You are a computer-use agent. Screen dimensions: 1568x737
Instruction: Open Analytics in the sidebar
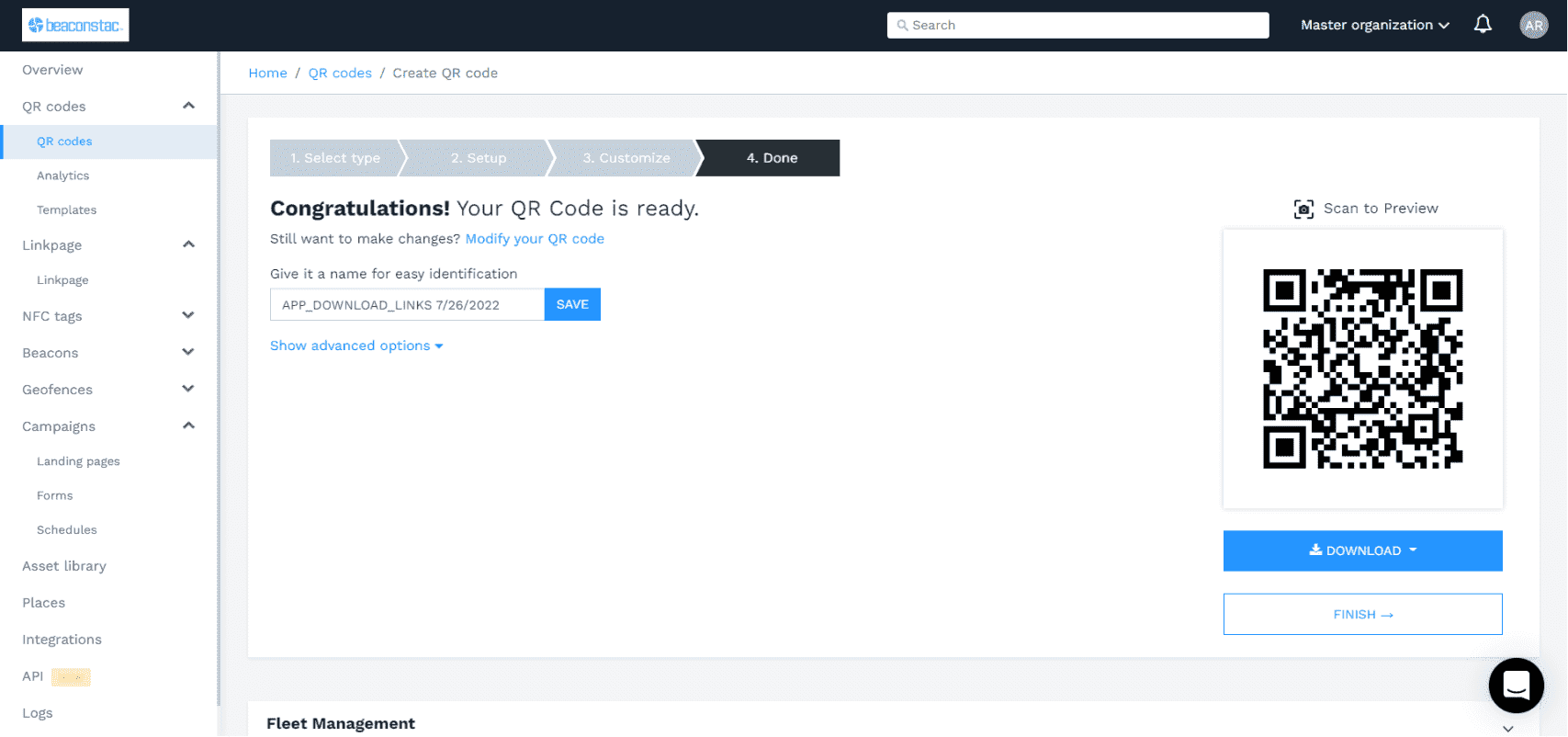click(62, 176)
